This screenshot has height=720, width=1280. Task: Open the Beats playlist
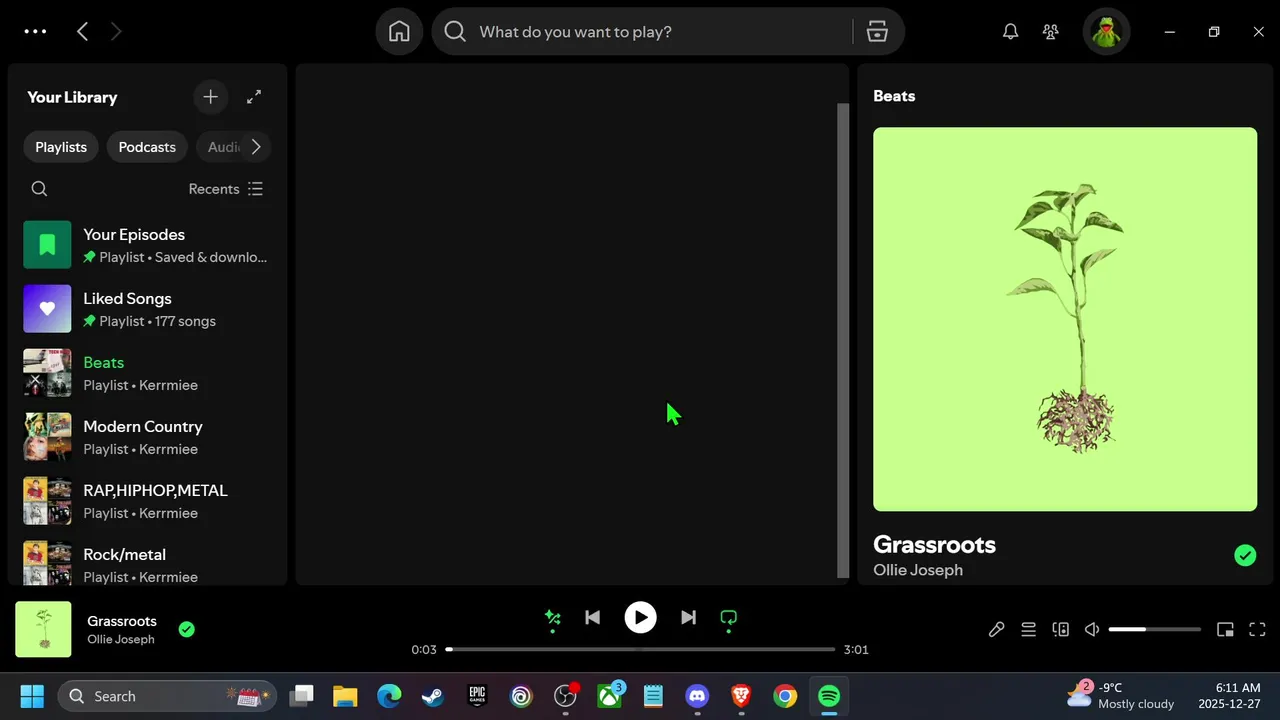147,373
